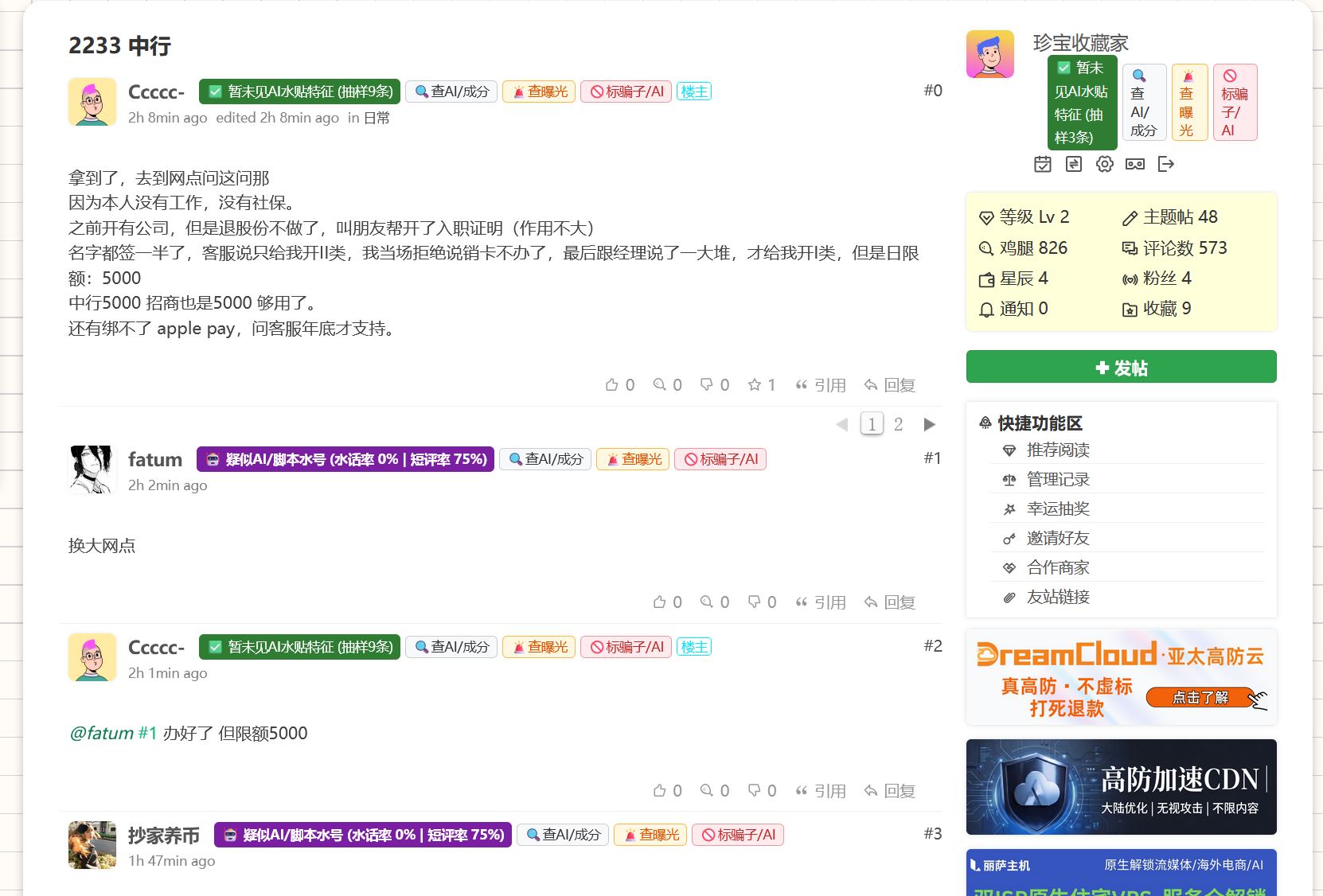Dislike post #2 thumbs-down icon
This screenshot has height=896, width=1323.
(755, 791)
